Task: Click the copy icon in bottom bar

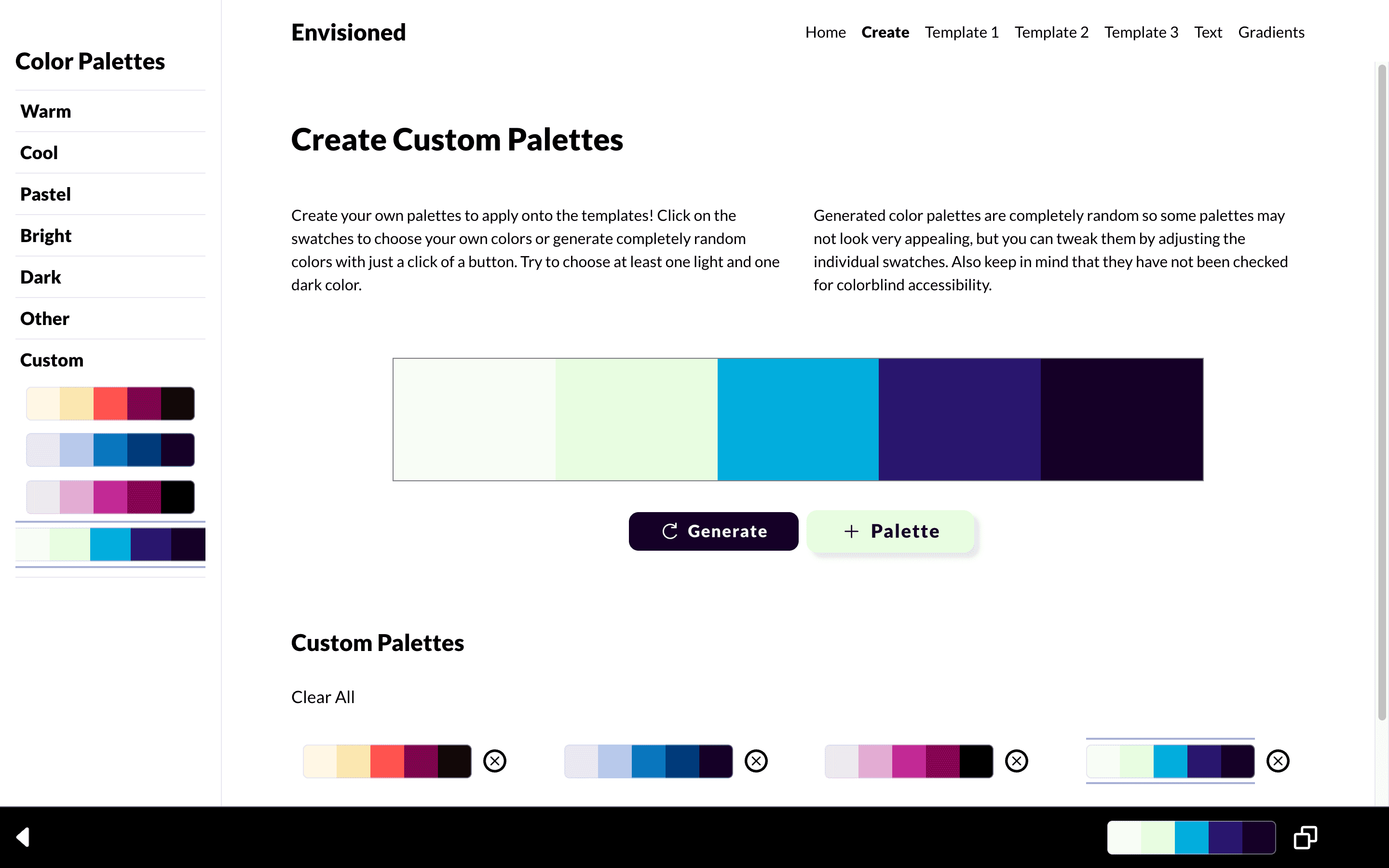Action: [x=1305, y=837]
